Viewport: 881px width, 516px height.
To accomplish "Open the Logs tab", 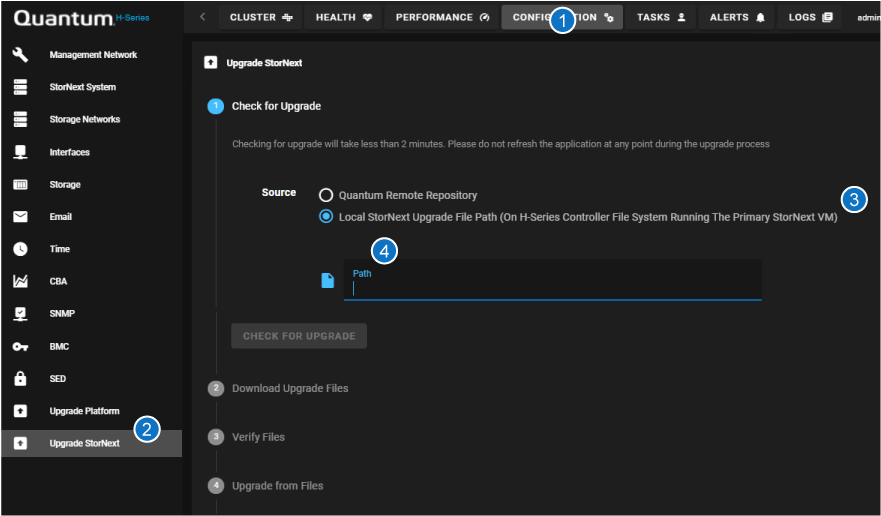I will click(x=810, y=17).
